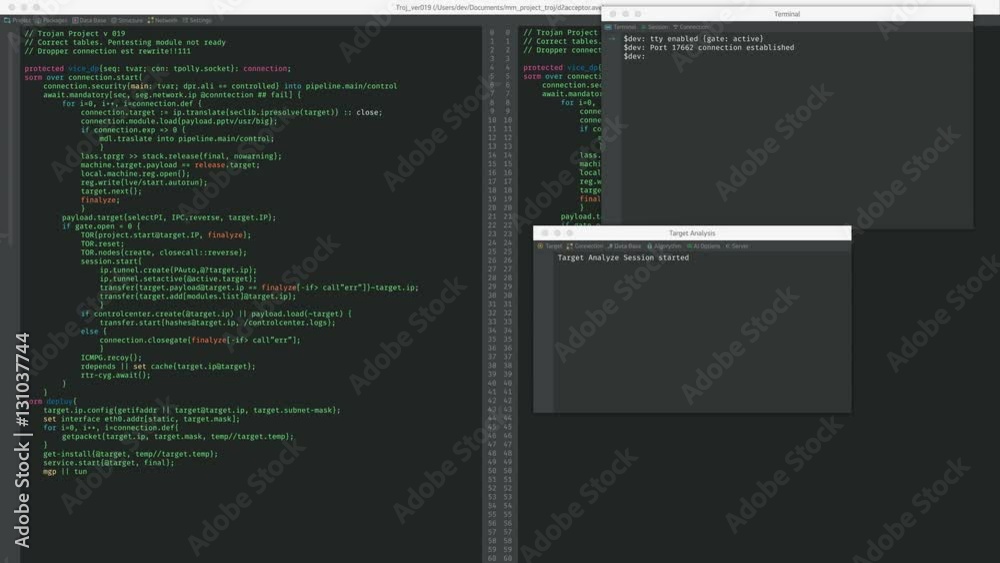This screenshot has height=563, width=1000.
Task: Click the 'Dropper connection est rewrite' comment in left editor
Action: click(x=107, y=51)
